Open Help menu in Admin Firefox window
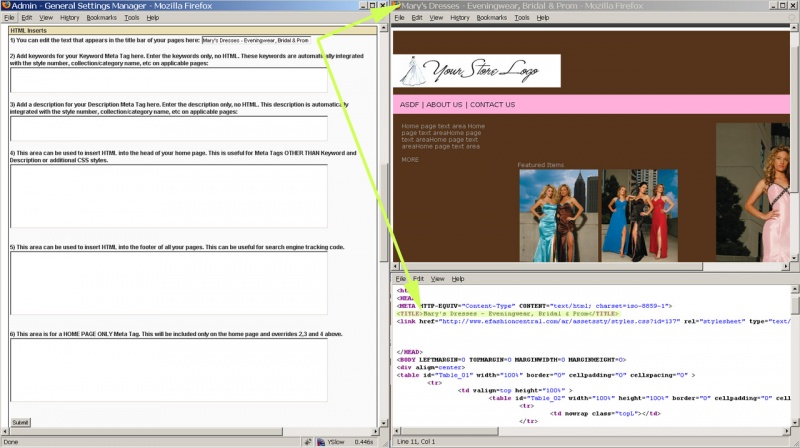Viewport: 800px width, 448px height. coord(153,17)
